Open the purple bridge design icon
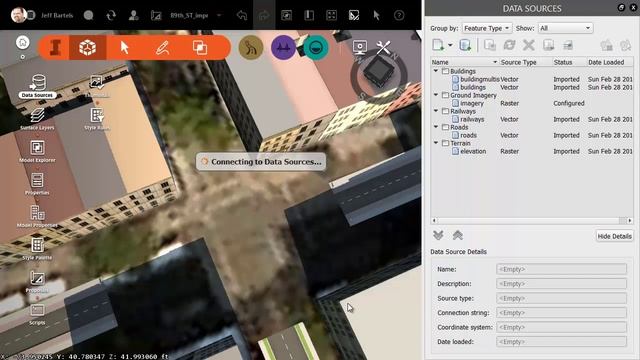This screenshot has height=360, width=640. [x=283, y=48]
